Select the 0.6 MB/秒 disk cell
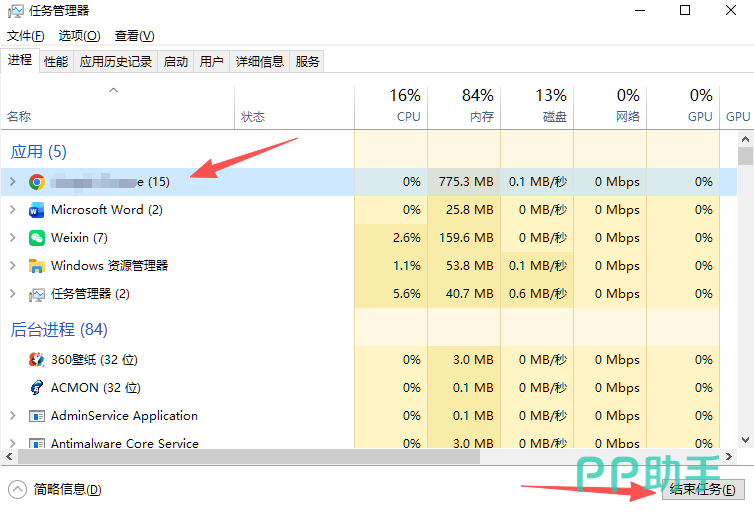 [x=537, y=294]
